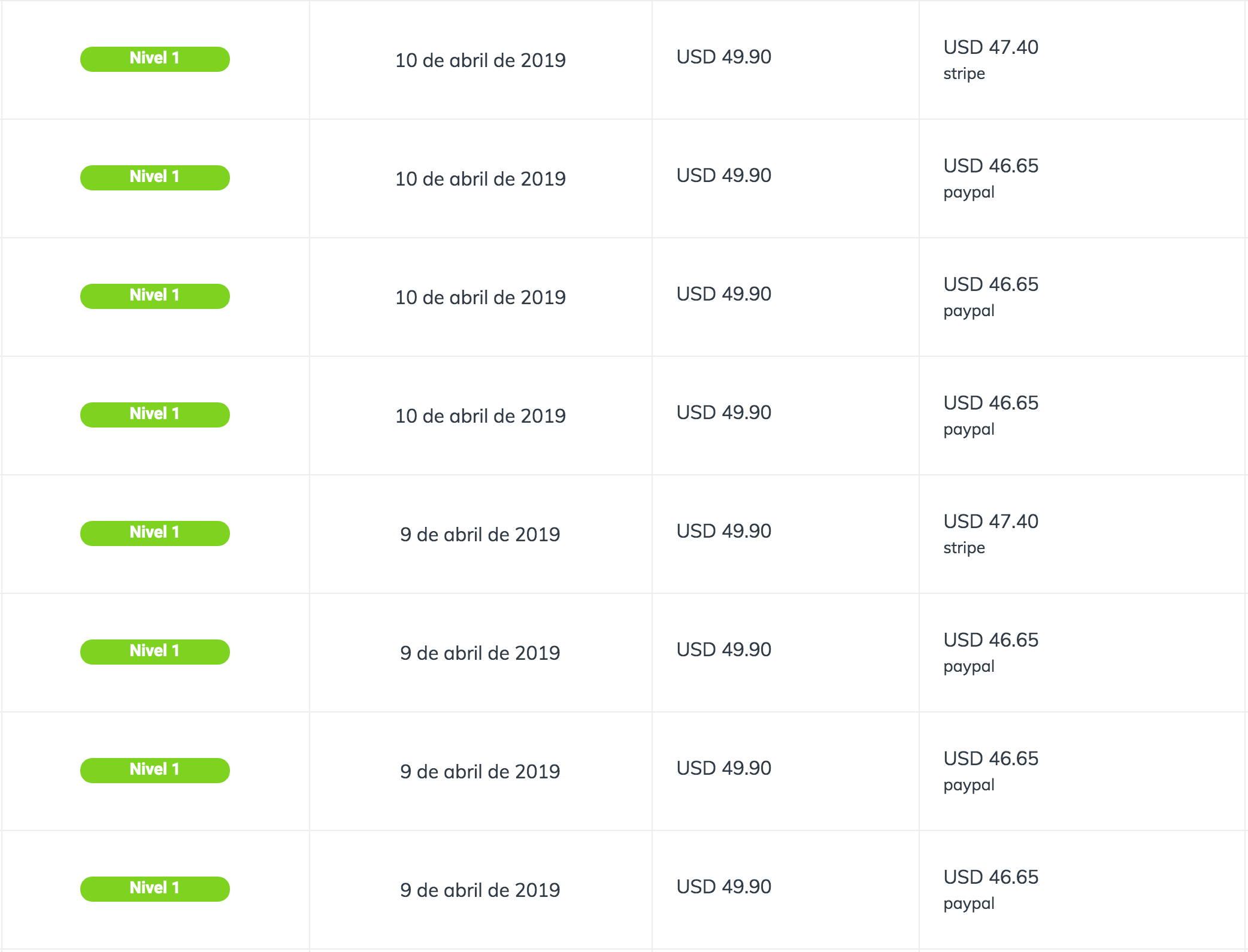Click USD 49.90 in the 9 de abril stripe row
Screen dimensions: 1248x952
tap(723, 531)
